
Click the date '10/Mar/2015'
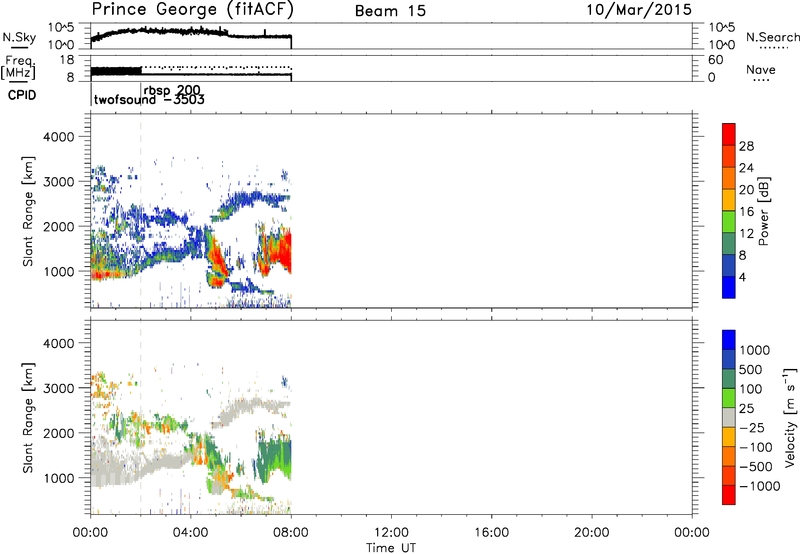click(639, 10)
